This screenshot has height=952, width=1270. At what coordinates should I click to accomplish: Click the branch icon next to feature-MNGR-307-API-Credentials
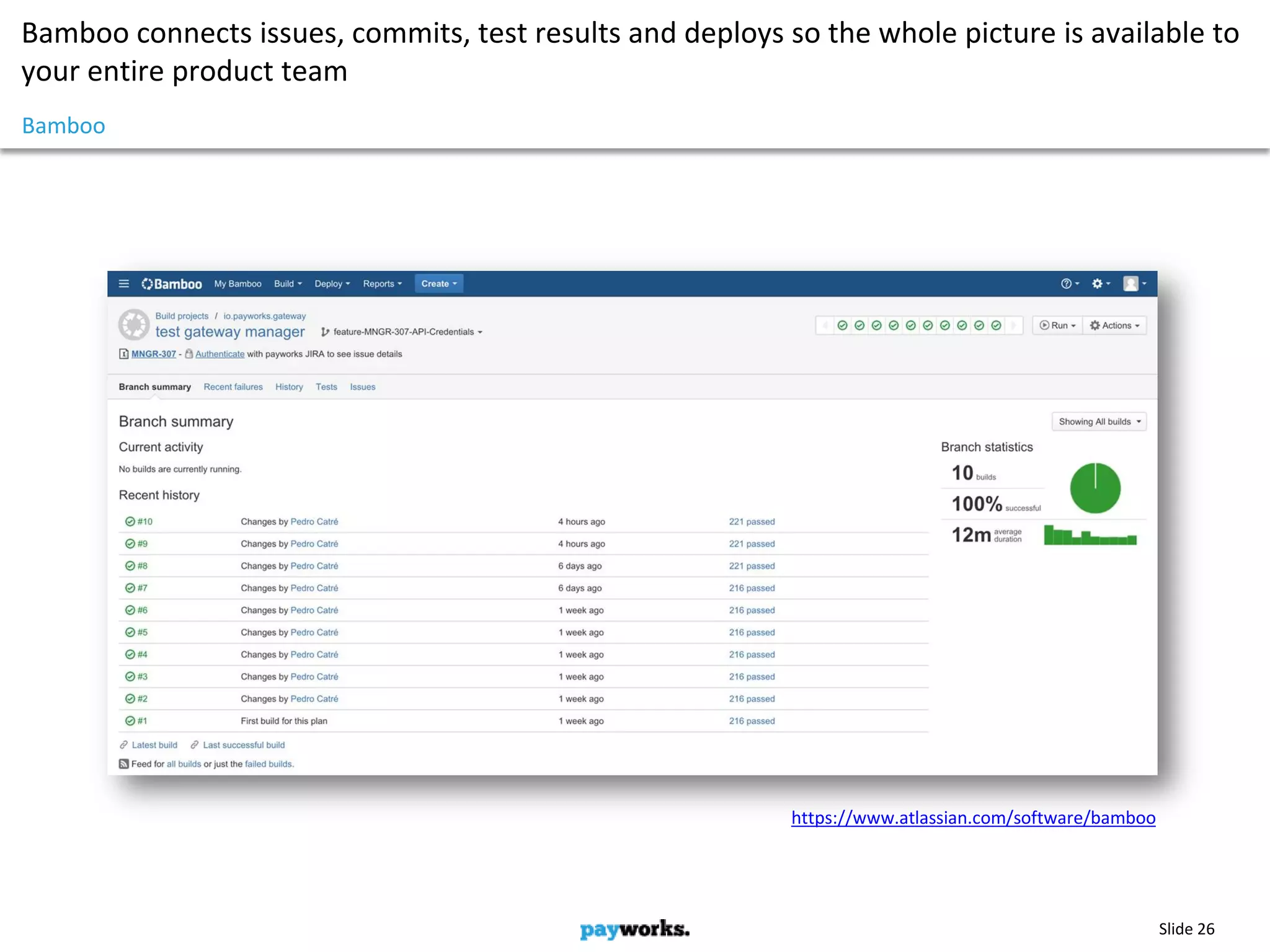point(325,332)
